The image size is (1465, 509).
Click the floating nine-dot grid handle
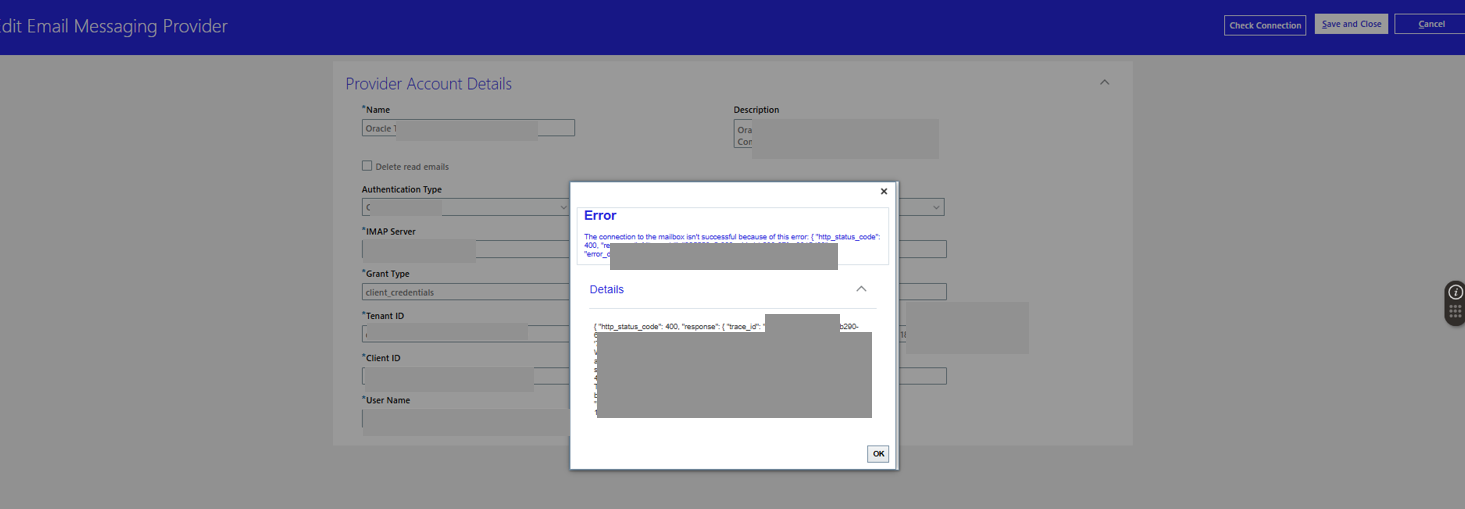click(x=1455, y=312)
